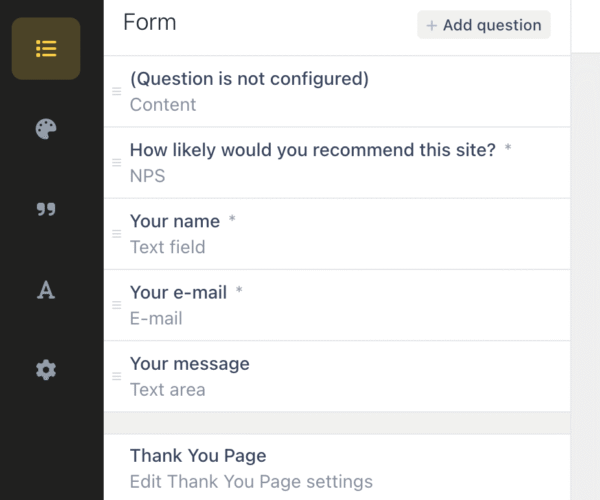The height and width of the screenshot is (500, 600).
Task: Open the form questions list sidebar icon
Action: (46, 49)
